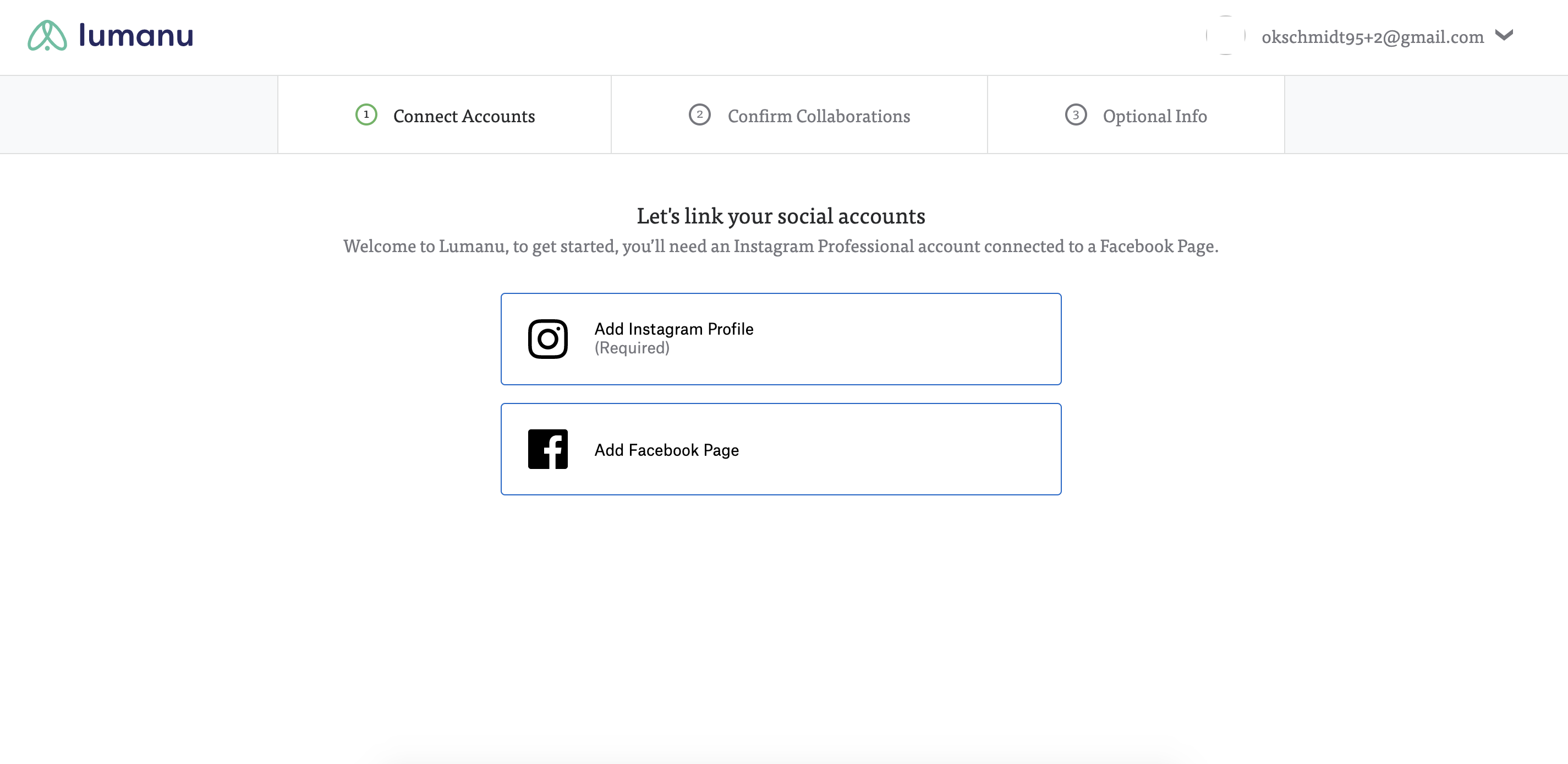Click the 'Let's link your social accounts' heading
The height and width of the screenshot is (764, 1568).
pyautogui.click(x=781, y=216)
